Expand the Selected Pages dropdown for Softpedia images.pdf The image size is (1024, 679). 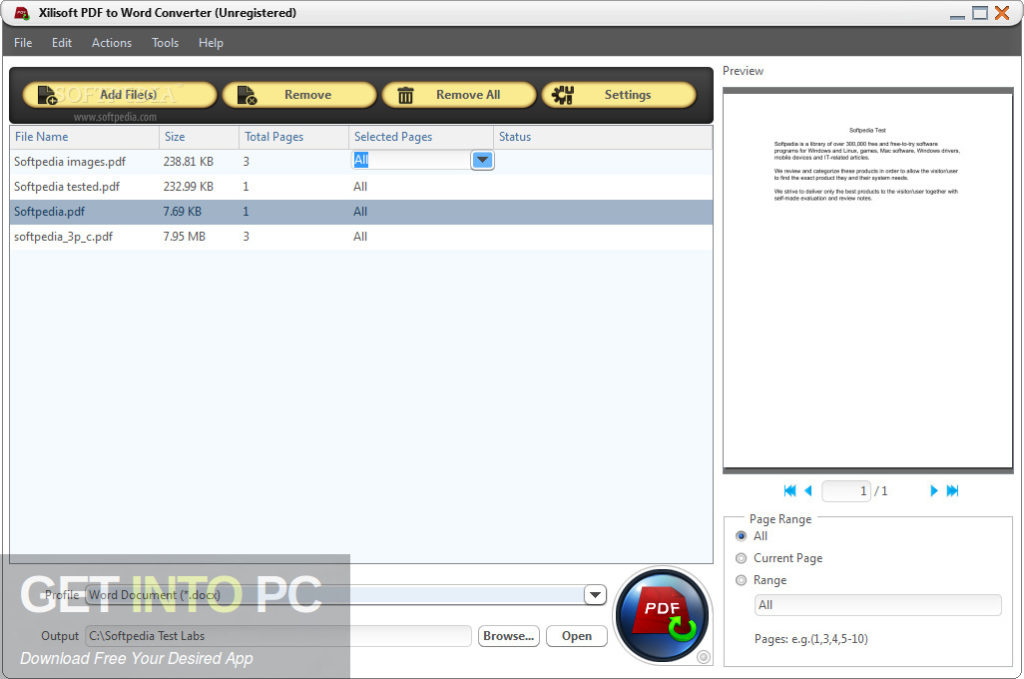tap(482, 160)
